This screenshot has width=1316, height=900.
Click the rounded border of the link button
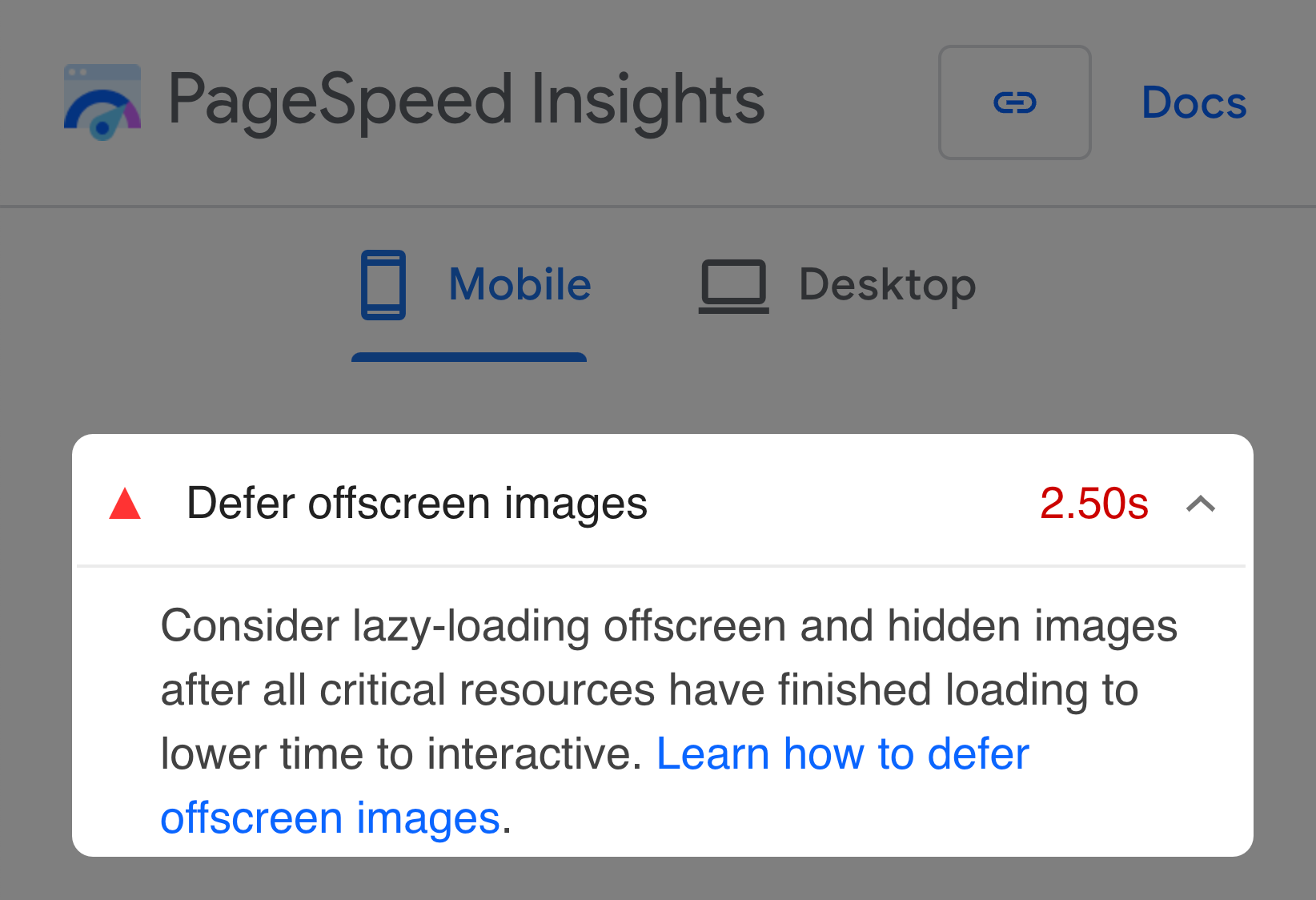[1015, 46]
